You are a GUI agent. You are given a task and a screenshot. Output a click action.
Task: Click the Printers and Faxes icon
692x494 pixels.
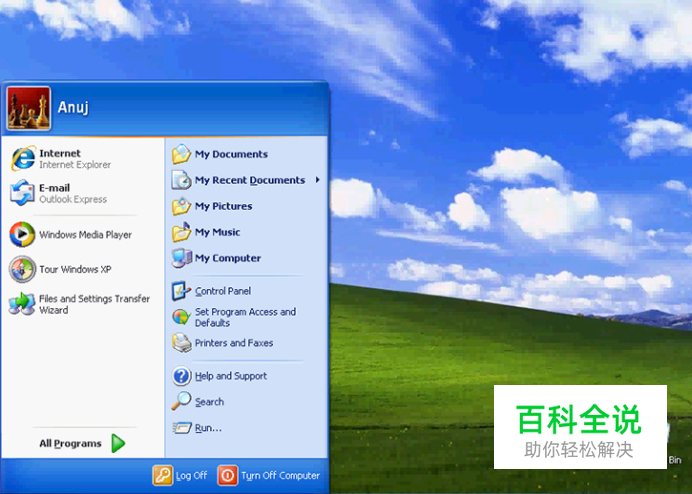pyautogui.click(x=181, y=343)
